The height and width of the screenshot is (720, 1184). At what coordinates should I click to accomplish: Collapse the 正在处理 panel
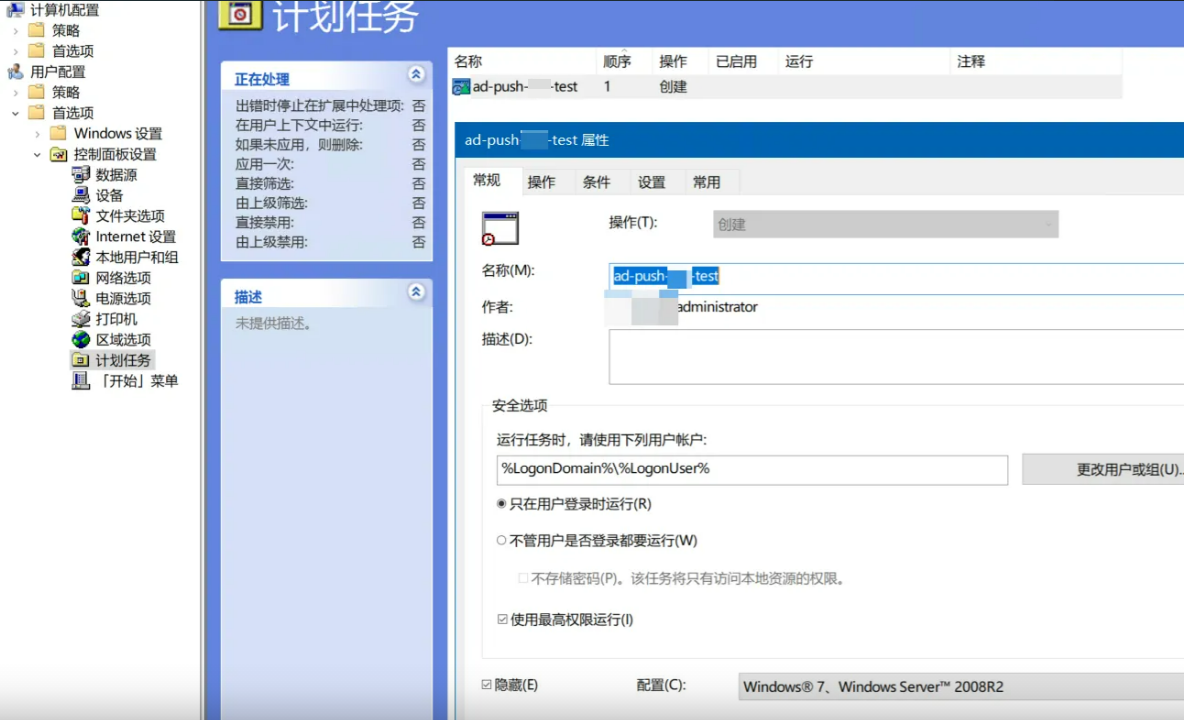[416, 75]
